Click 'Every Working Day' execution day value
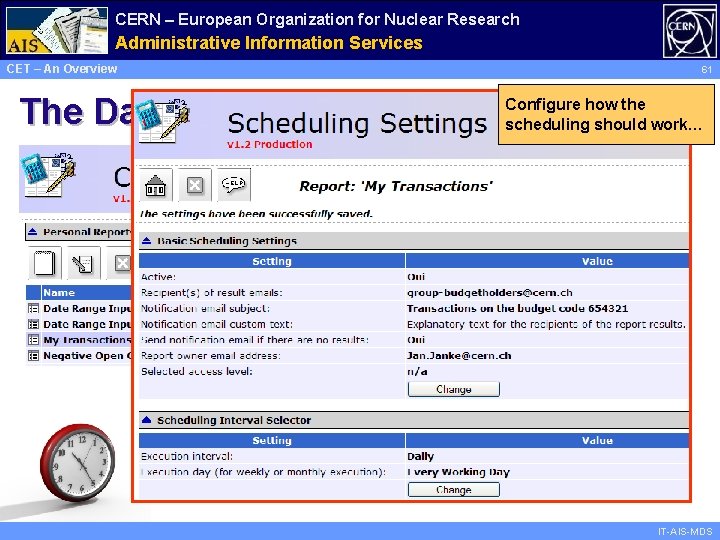 click(x=459, y=472)
